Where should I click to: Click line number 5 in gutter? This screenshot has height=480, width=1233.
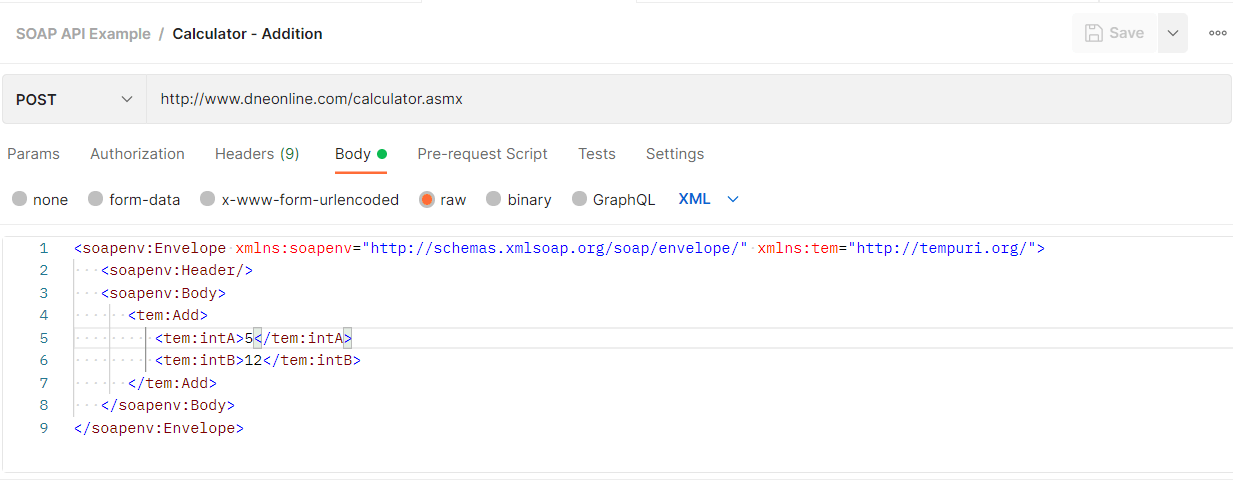click(43, 338)
